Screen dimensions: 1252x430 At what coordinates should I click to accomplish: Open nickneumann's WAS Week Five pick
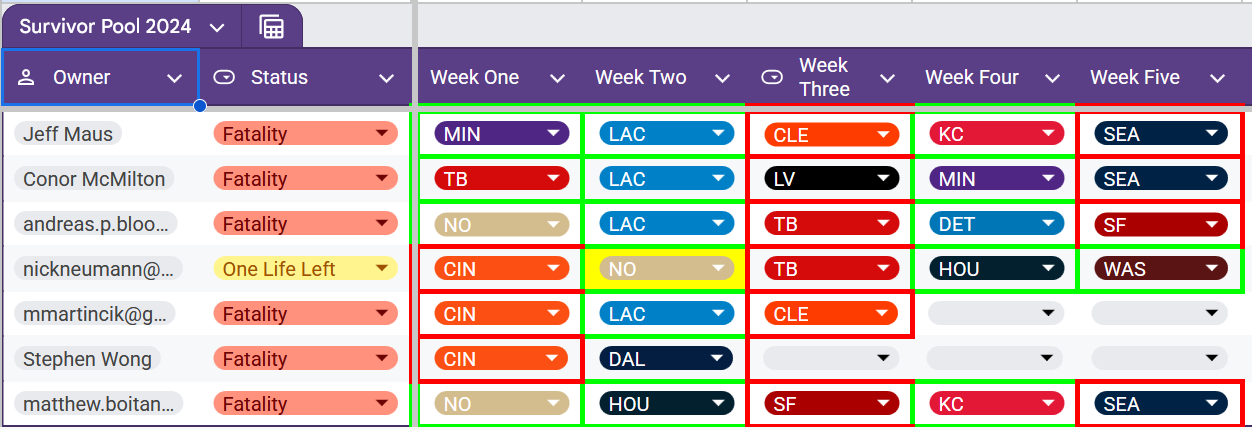pos(1159,269)
